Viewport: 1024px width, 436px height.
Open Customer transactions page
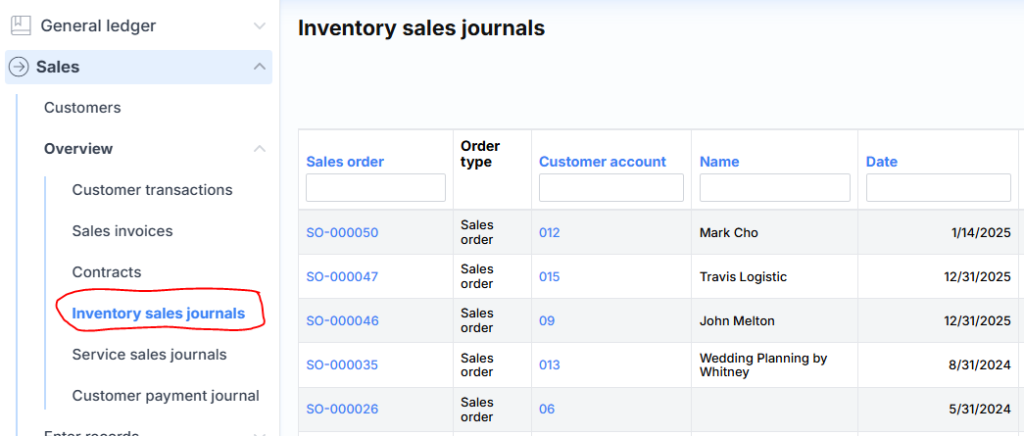(x=152, y=190)
